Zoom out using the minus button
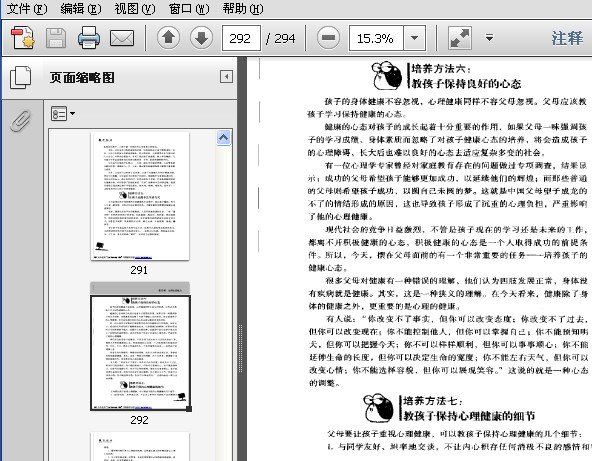The width and height of the screenshot is (592, 461). [x=328, y=38]
